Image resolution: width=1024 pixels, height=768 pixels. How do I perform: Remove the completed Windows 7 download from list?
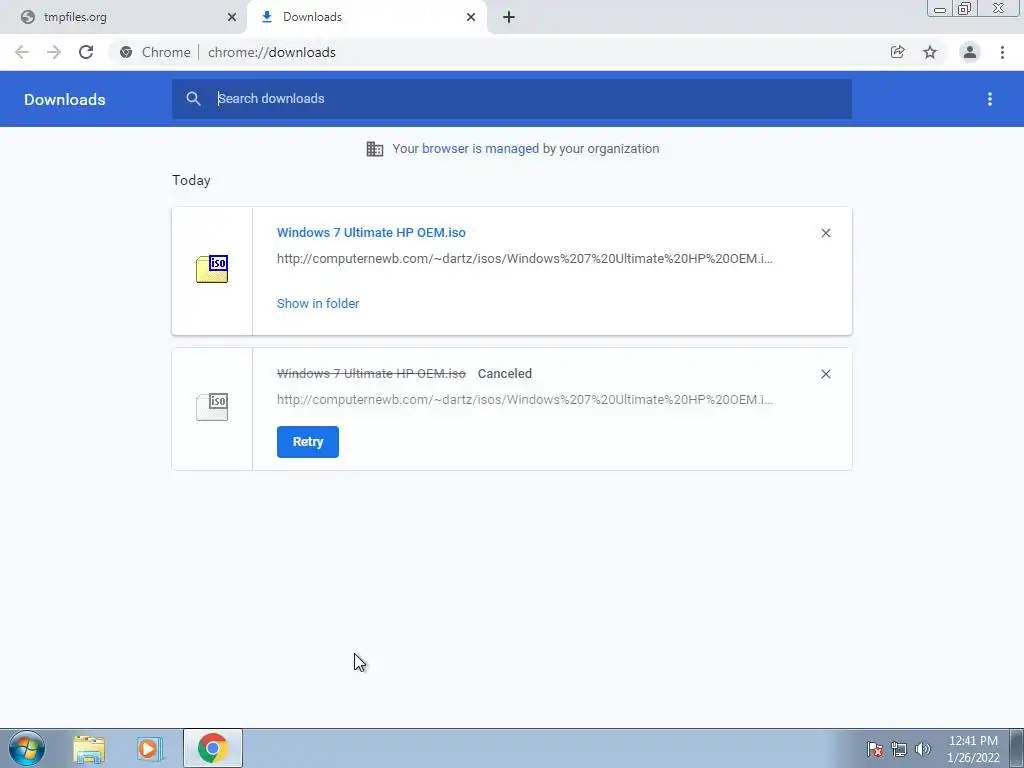(826, 233)
